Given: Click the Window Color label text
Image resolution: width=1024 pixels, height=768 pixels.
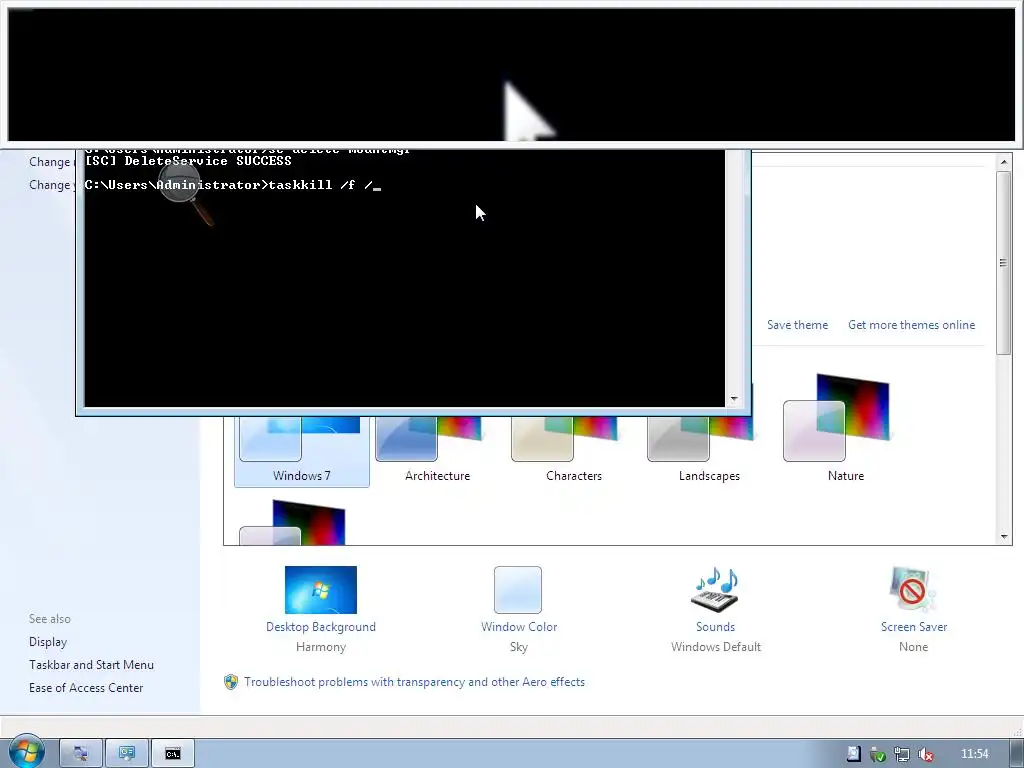Looking at the screenshot, I should point(519,627).
